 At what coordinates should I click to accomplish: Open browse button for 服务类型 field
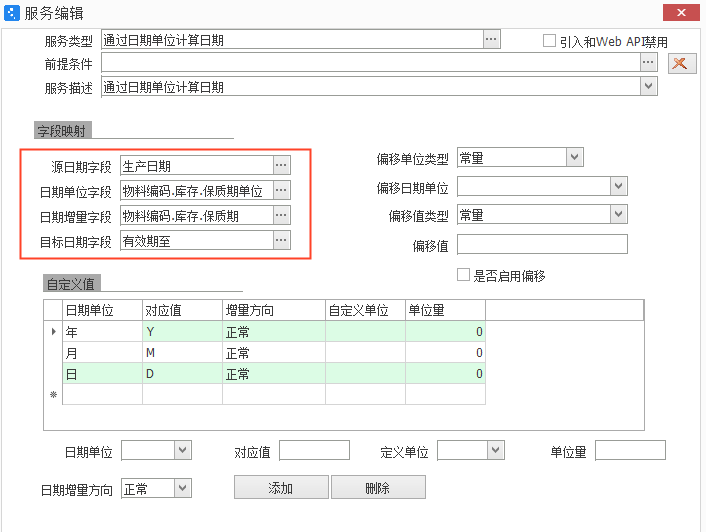tap(491, 39)
